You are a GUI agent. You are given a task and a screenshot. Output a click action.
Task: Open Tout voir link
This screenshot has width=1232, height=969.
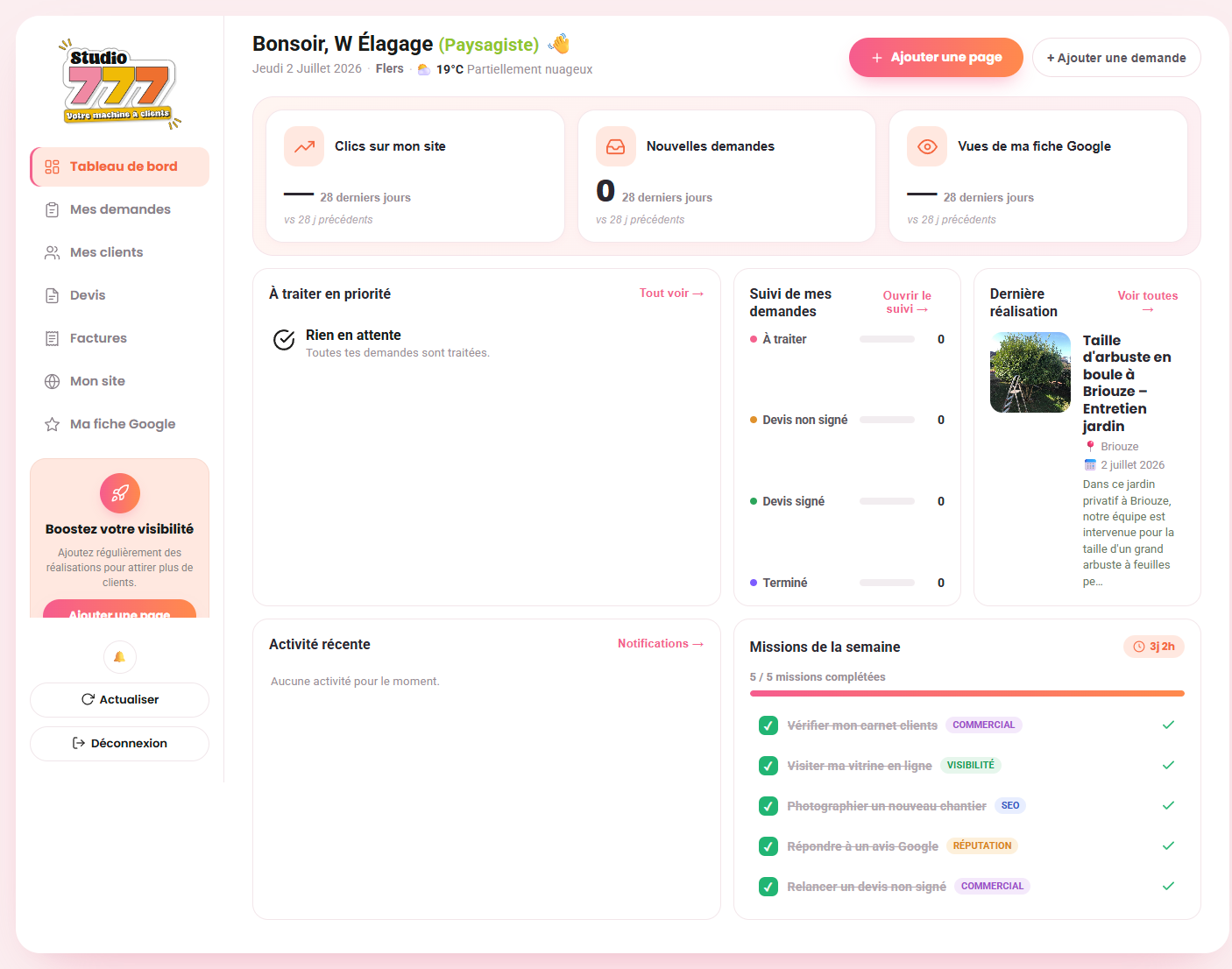click(672, 294)
